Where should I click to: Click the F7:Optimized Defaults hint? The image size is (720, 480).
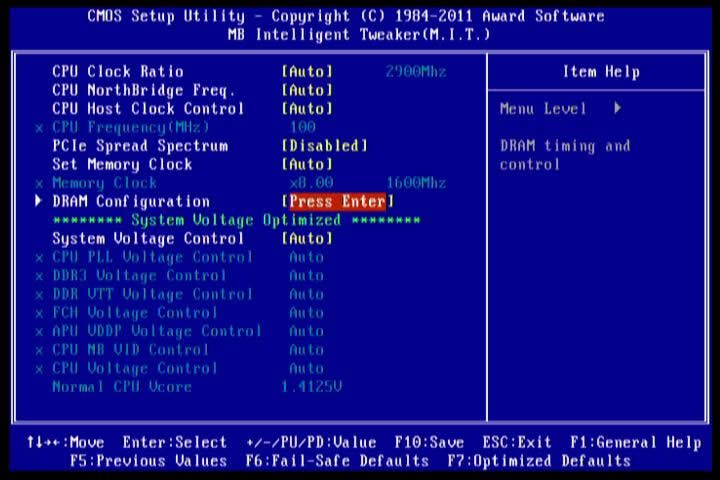(x=539, y=461)
